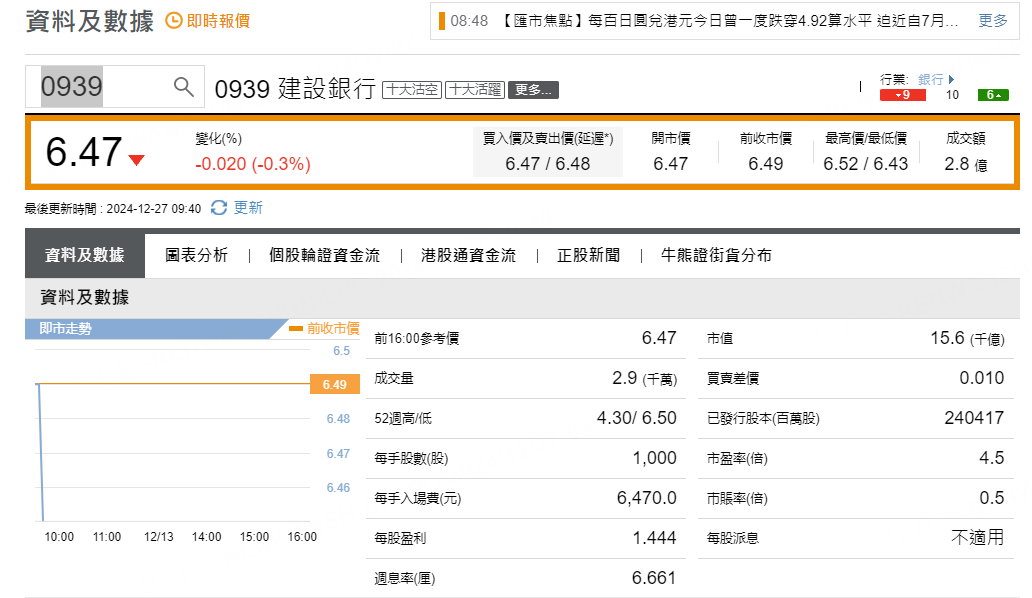
Task: Click the orange 6.49 previous close marker
Action: point(335,384)
